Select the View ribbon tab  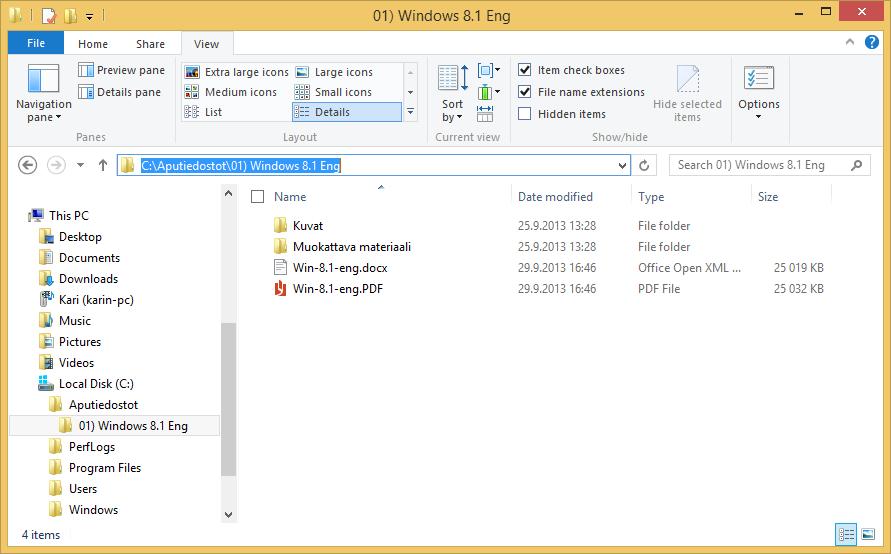[x=206, y=44]
